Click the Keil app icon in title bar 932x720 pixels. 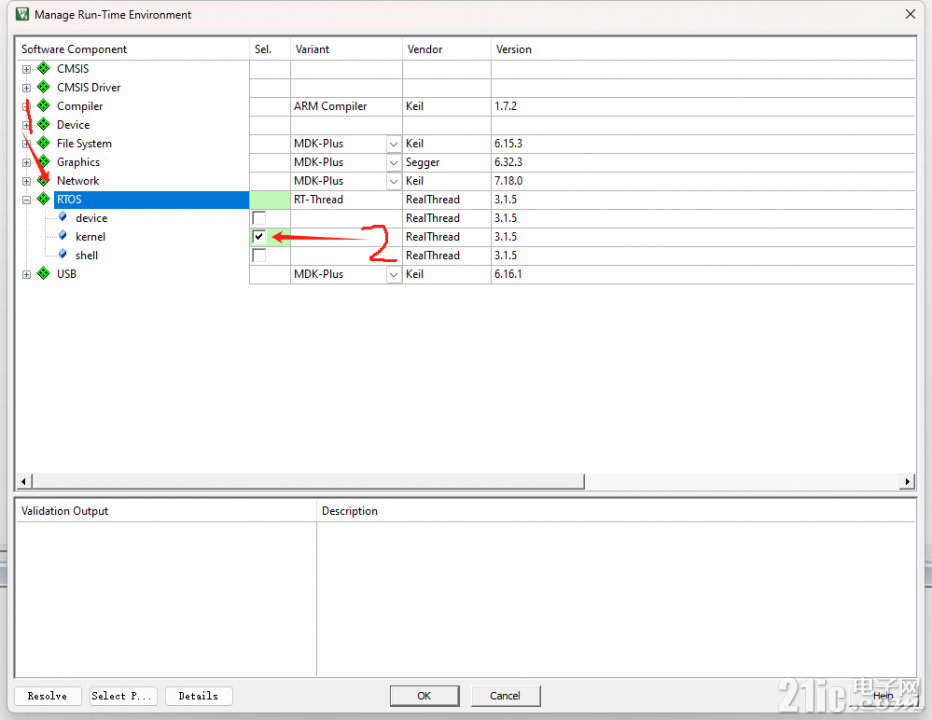[x=22, y=14]
